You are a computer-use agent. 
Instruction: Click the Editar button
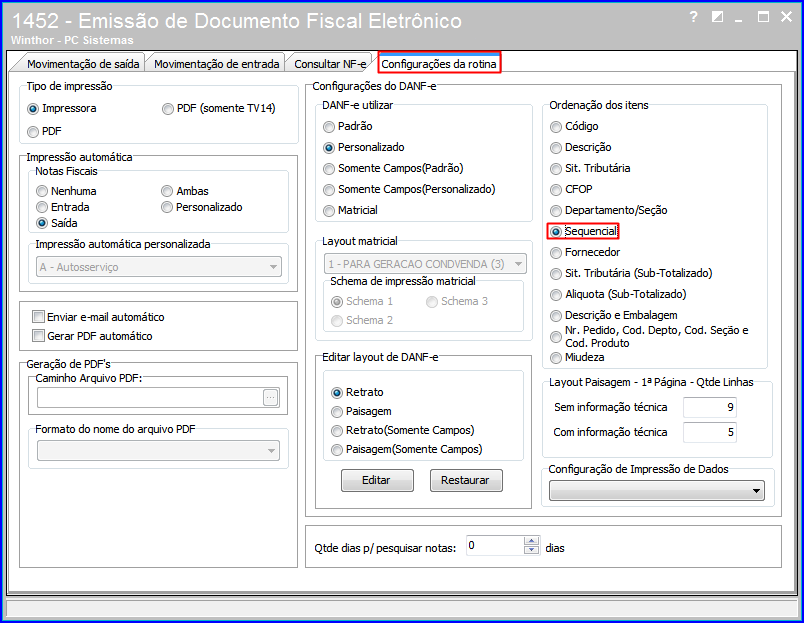click(x=377, y=480)
